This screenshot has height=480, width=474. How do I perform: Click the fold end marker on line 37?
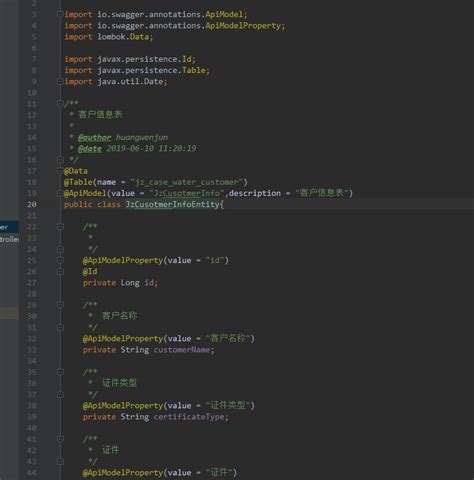[60, 395]
